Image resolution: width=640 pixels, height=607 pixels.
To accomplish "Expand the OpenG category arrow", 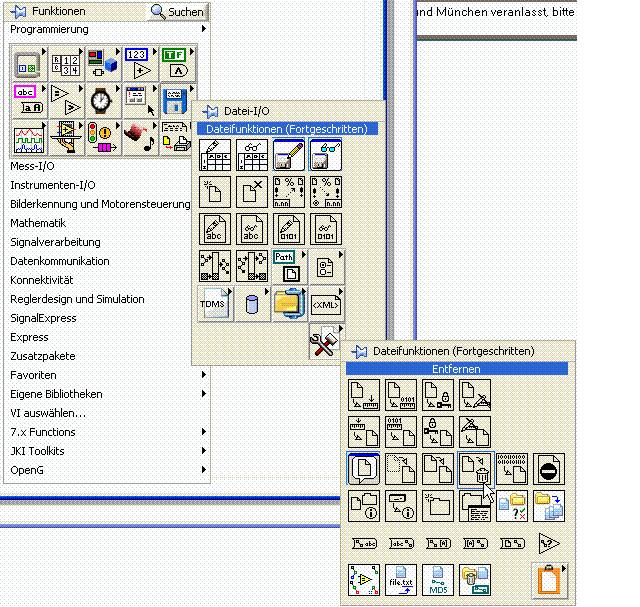I will tap(203, 470).
